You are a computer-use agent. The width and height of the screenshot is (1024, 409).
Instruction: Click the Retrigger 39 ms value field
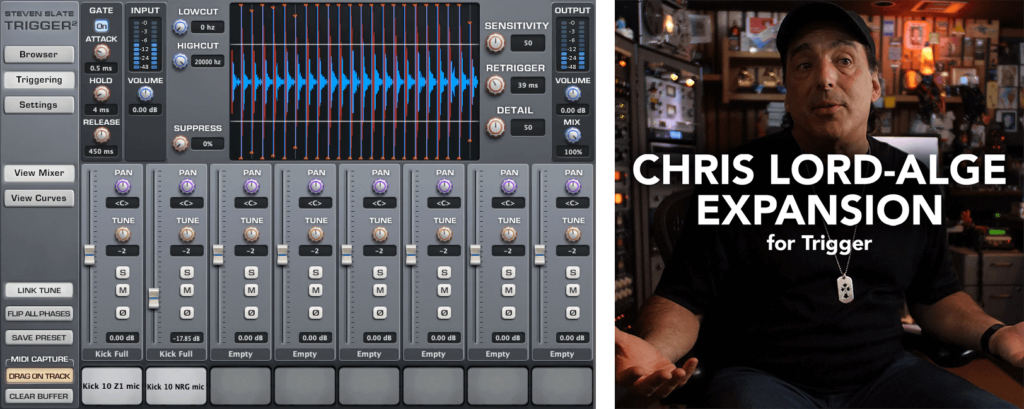528,86
